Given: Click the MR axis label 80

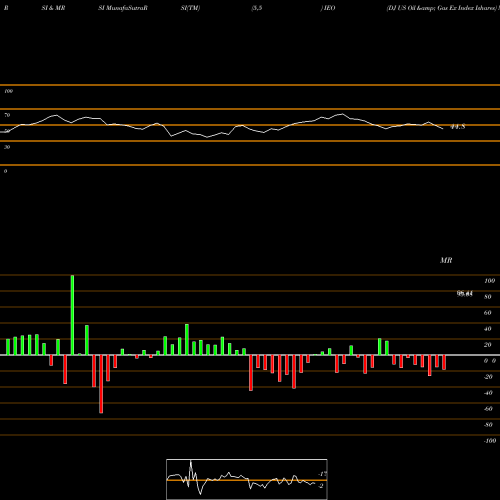Looking at the screenshot, I should [488, 297].
